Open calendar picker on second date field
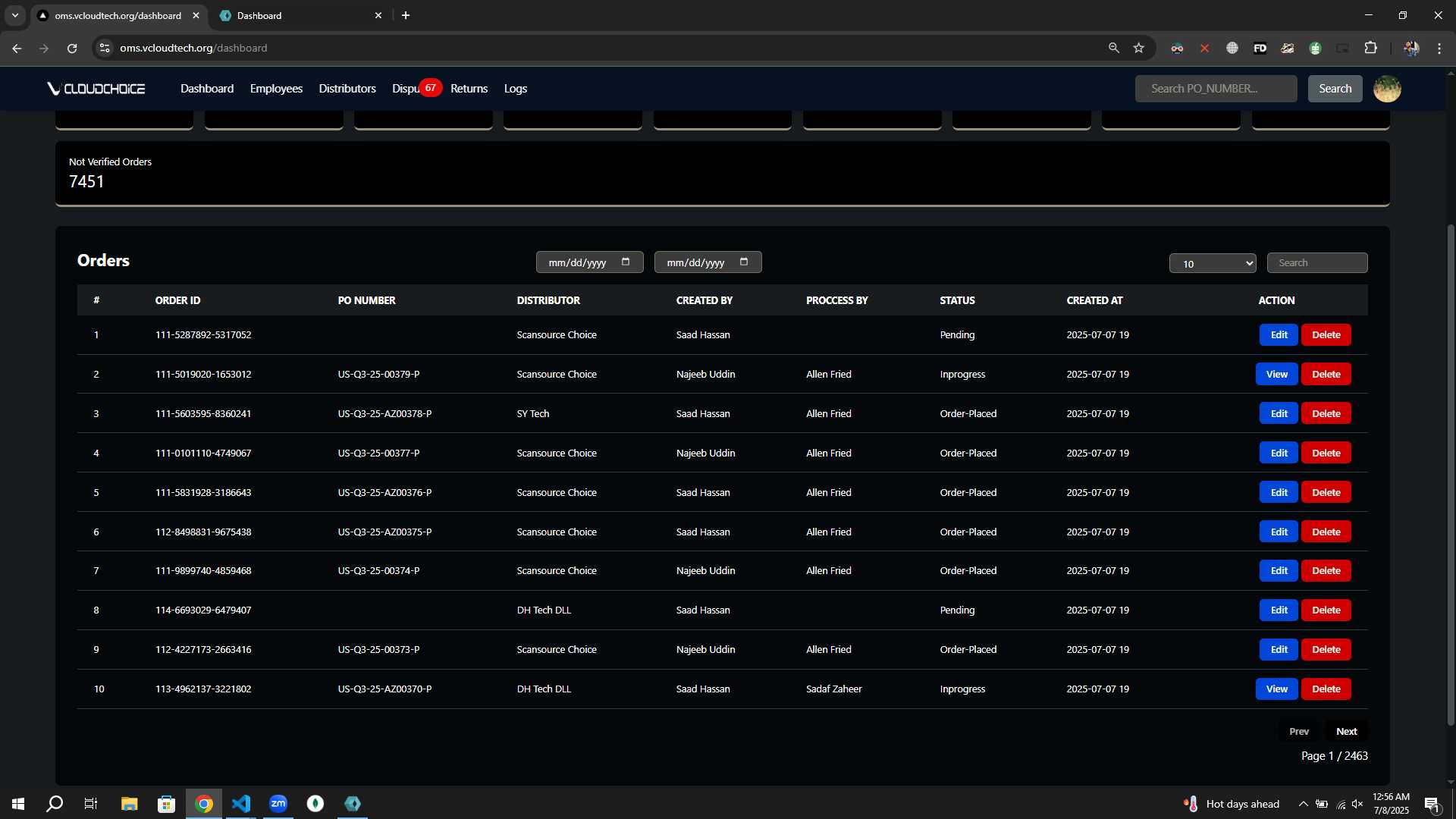Screen dimensions: 1456x819 click(x=744, y=262)
